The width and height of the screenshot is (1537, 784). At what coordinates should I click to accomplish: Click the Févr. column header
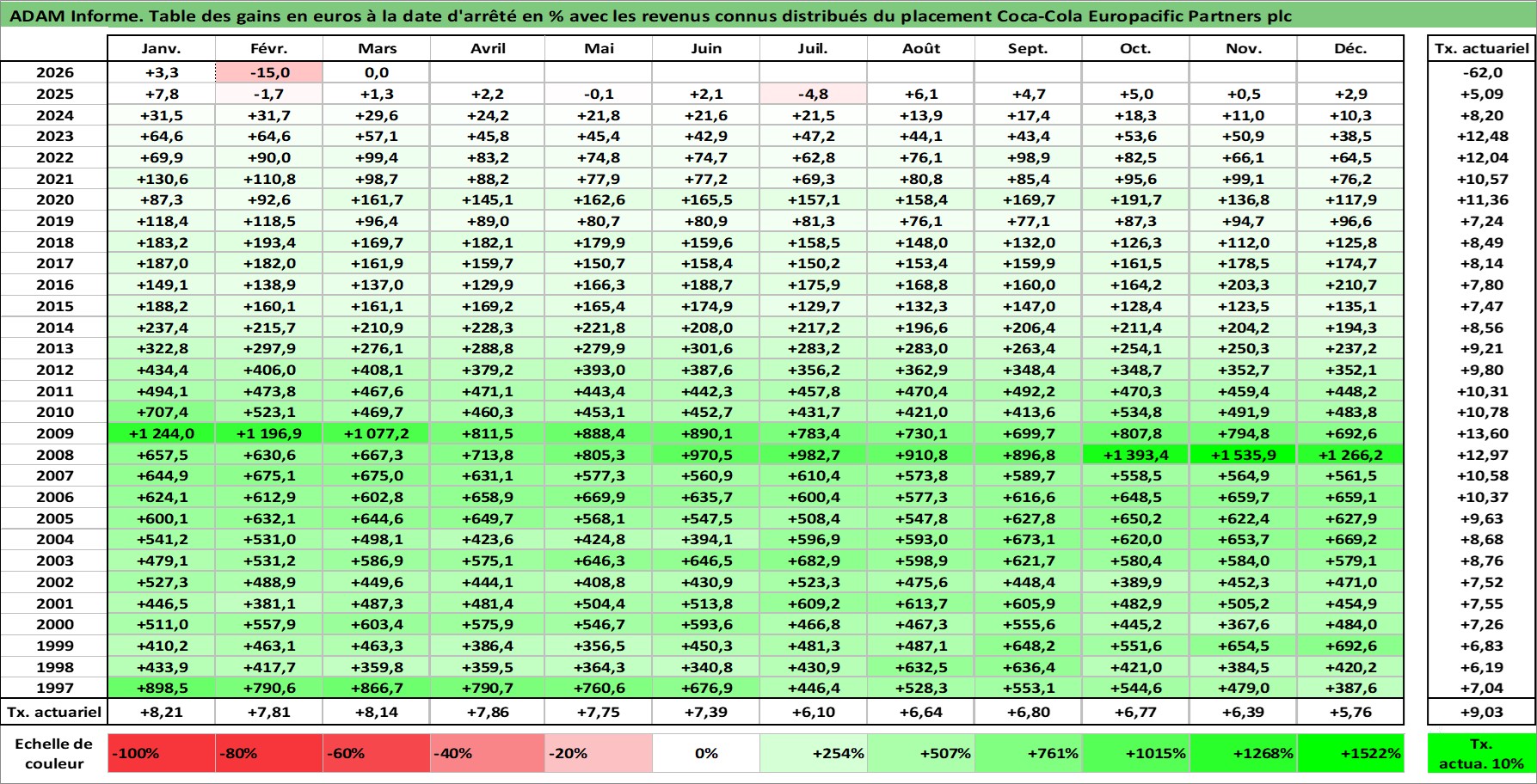[x=269, y=49]
